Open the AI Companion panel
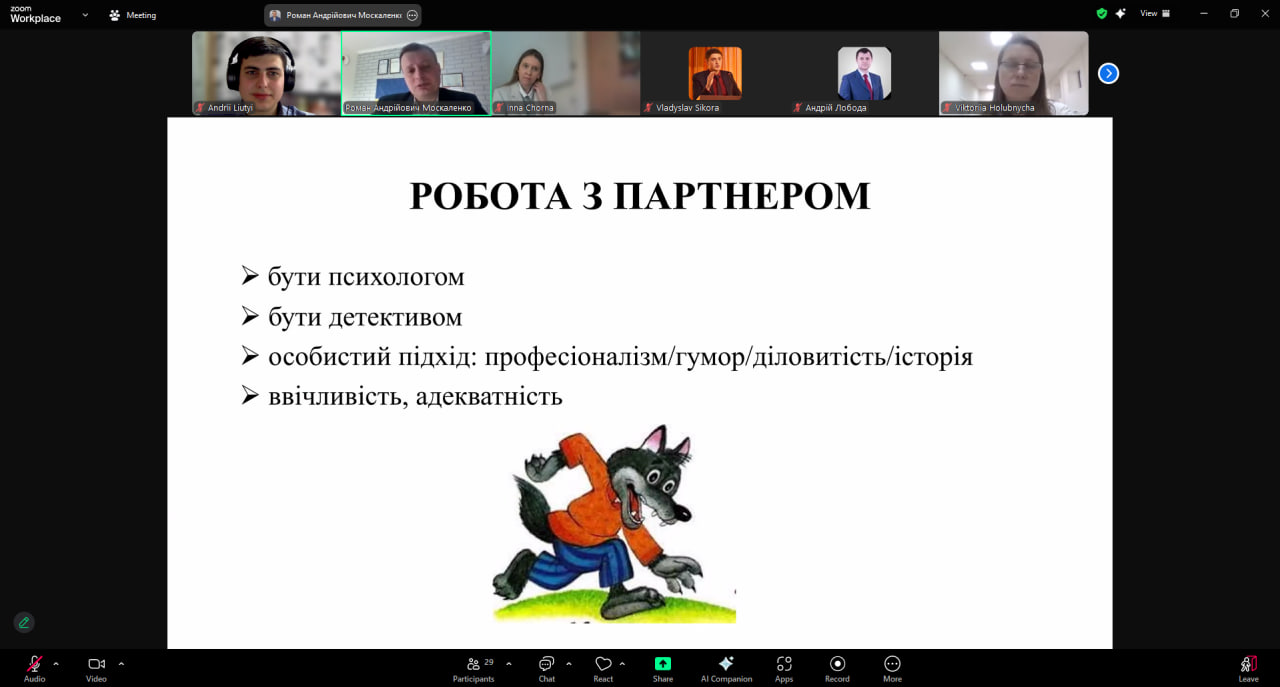This screenshot has height=687, width=1280. point(727,668)
